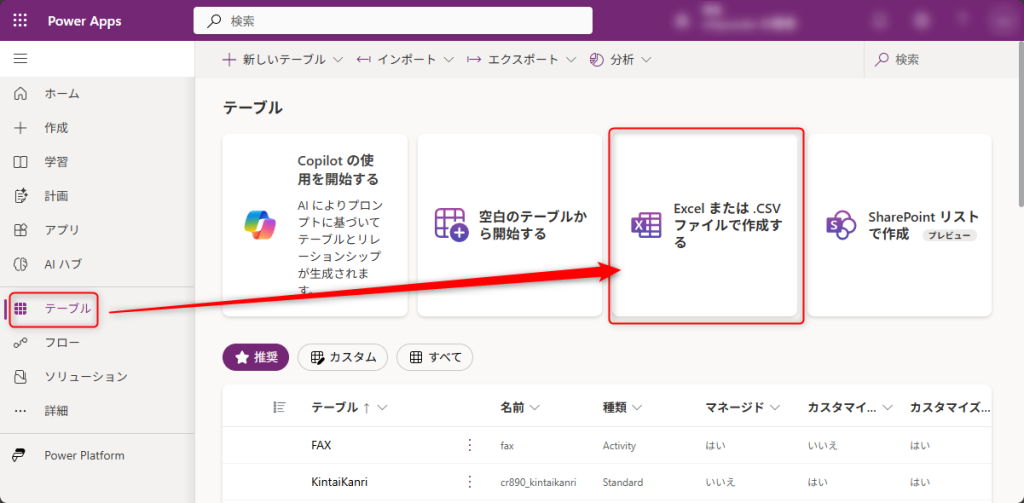The width and height of the screenshot is (1024, 503).
Task: Open more options for FAX row
Action: [x=469, y=446]
